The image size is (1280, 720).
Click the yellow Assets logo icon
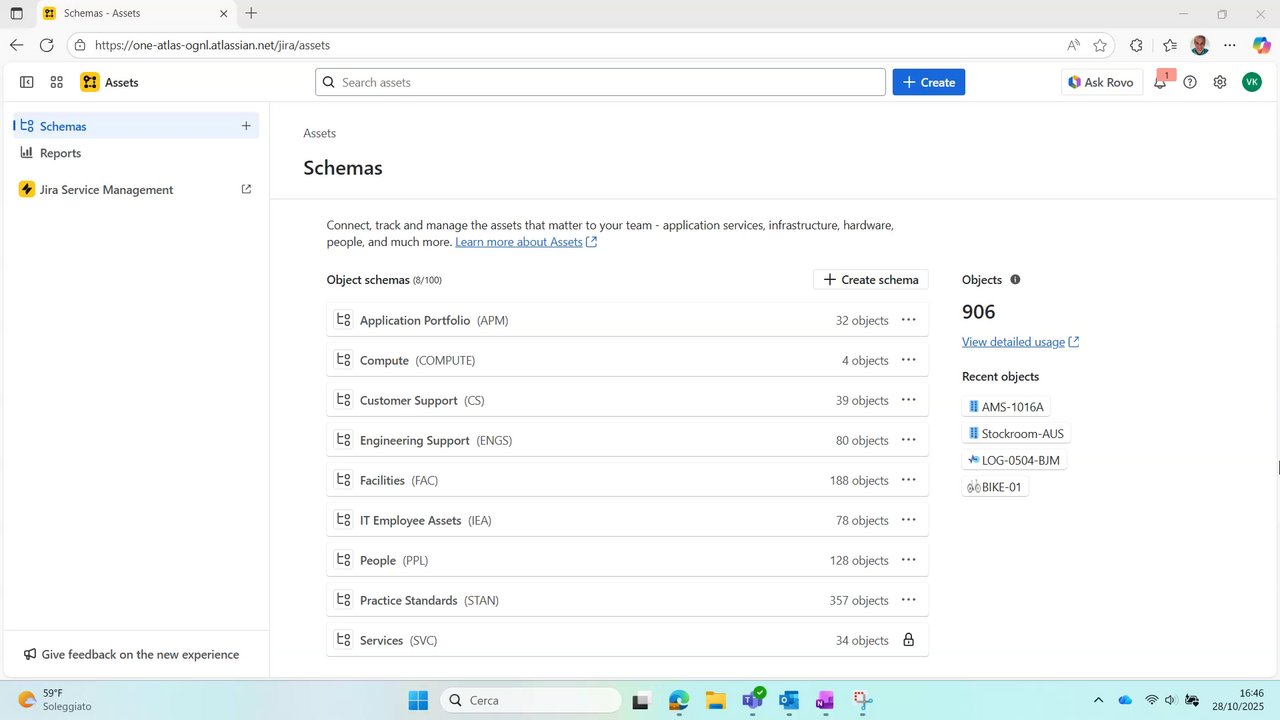90,82
